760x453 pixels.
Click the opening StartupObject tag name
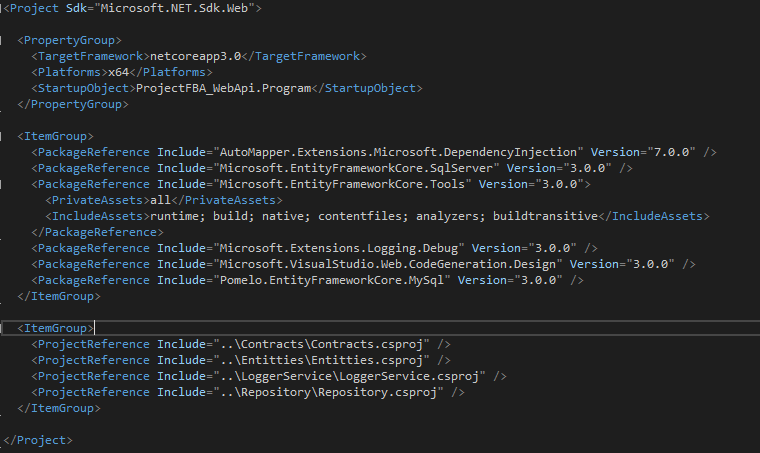pyautogui.click(x=83, y=88)
